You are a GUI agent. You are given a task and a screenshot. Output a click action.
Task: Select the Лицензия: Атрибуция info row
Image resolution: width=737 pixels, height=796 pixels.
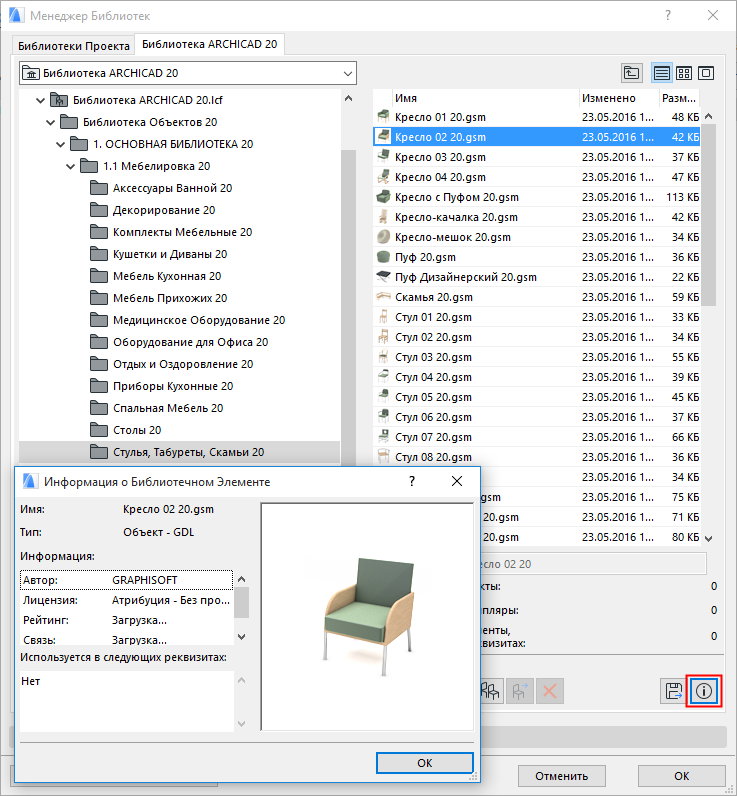tap(126, 600)
